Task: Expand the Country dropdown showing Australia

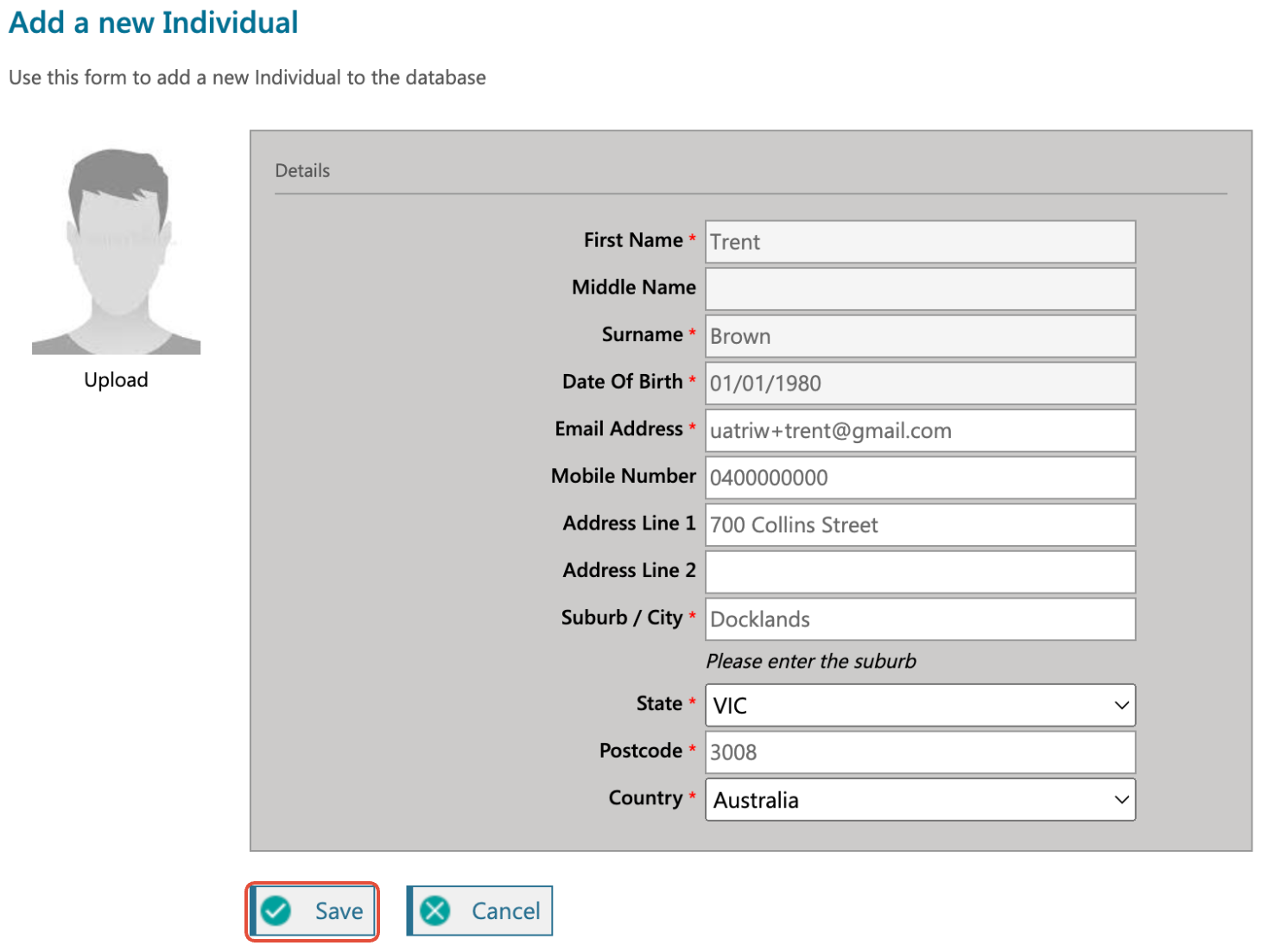Action: [919, 800]
